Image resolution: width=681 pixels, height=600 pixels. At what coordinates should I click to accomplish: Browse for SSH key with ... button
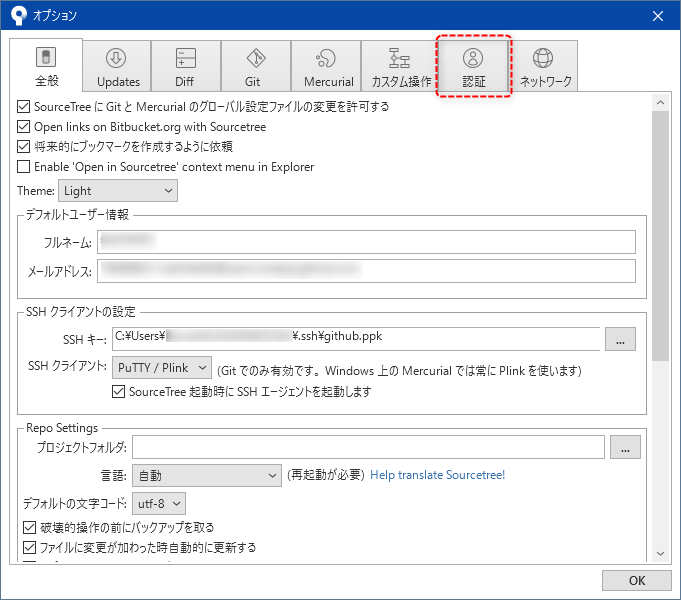(620, 339)
